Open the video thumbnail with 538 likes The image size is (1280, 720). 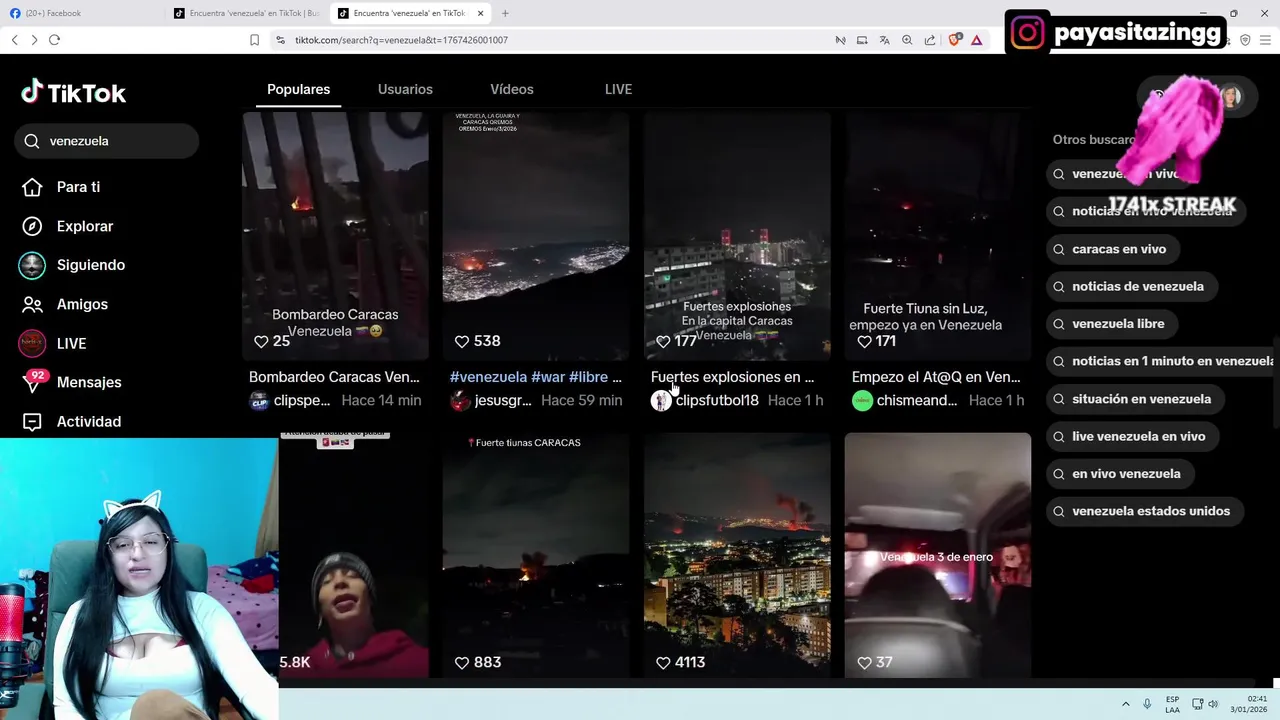(536, 235)
